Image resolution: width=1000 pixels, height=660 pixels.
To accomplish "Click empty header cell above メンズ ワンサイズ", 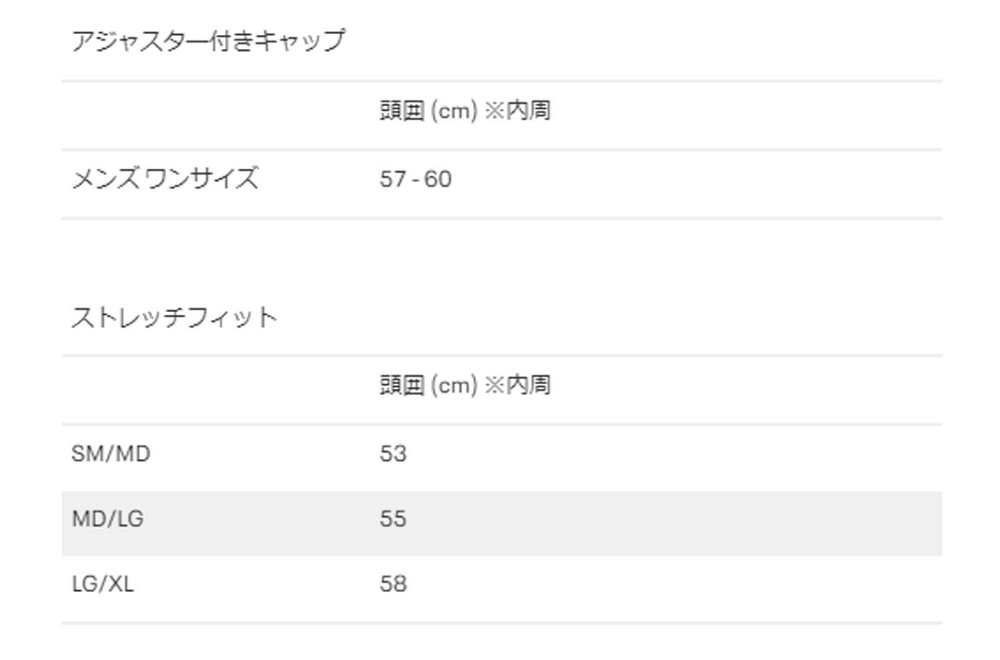I will pyautogui.click(x=216, y=115).
